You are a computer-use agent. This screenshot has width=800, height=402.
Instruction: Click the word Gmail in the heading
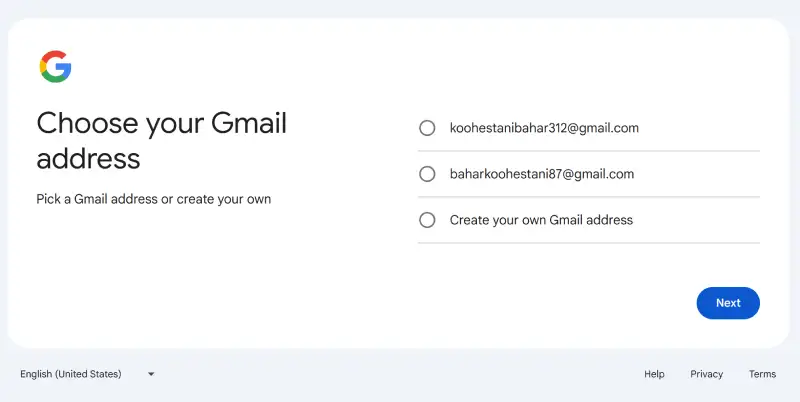click(248, 123)
